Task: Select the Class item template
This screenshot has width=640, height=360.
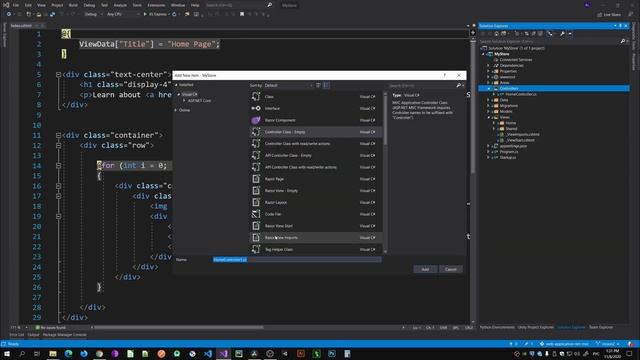Action: (x=316, y=97)
